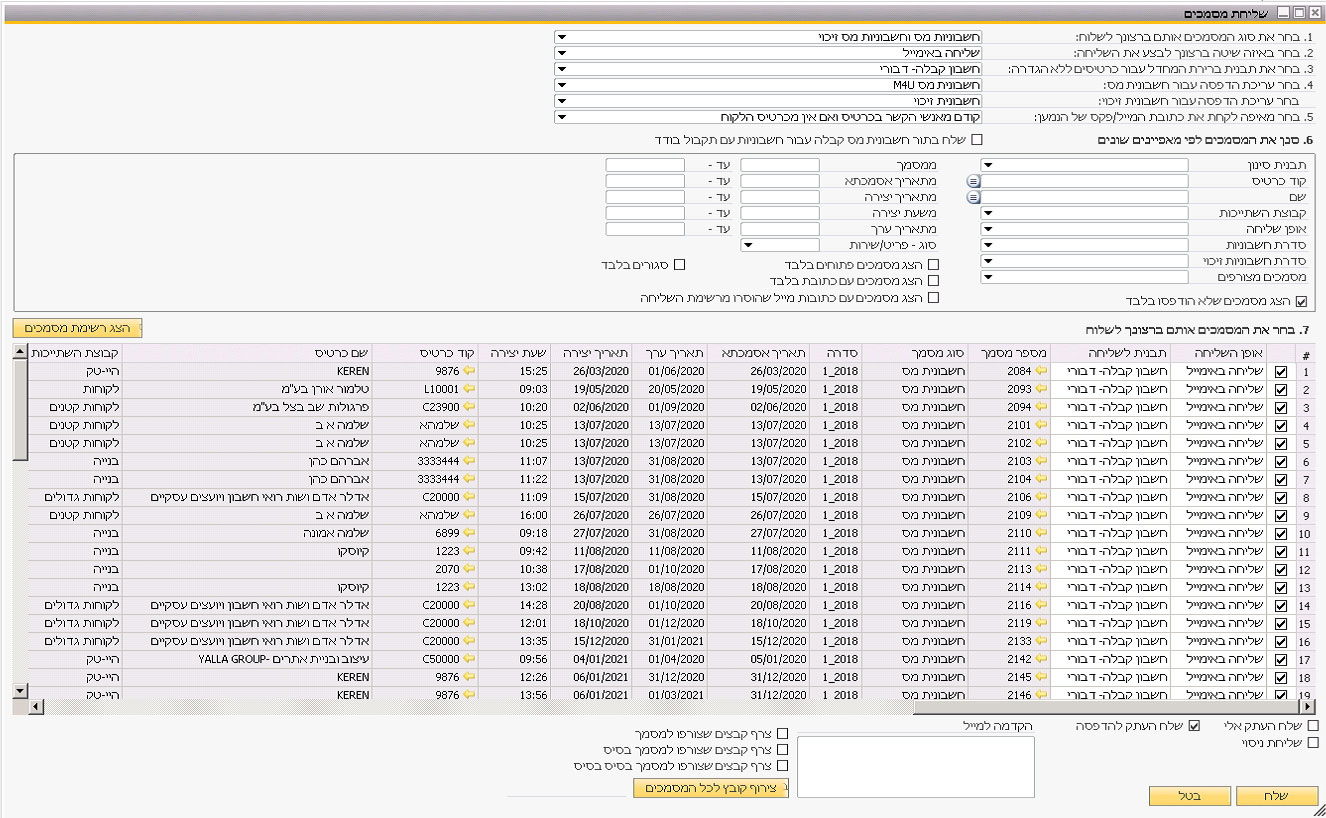Open link arrow for document number 2142
Viewport: 1326px width, 818px height.
click(x=1041, y=659)
